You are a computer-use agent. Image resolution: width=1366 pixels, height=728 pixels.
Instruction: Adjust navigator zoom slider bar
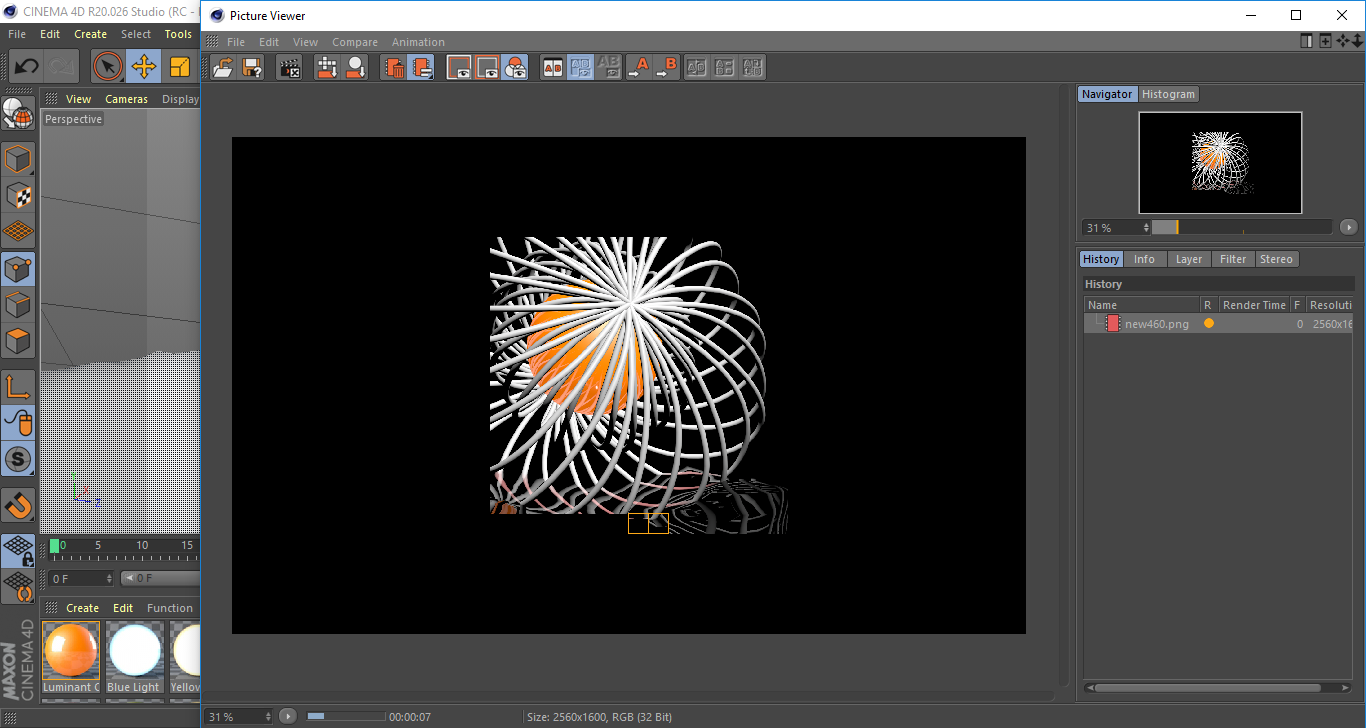click(x=1242, y=227)
